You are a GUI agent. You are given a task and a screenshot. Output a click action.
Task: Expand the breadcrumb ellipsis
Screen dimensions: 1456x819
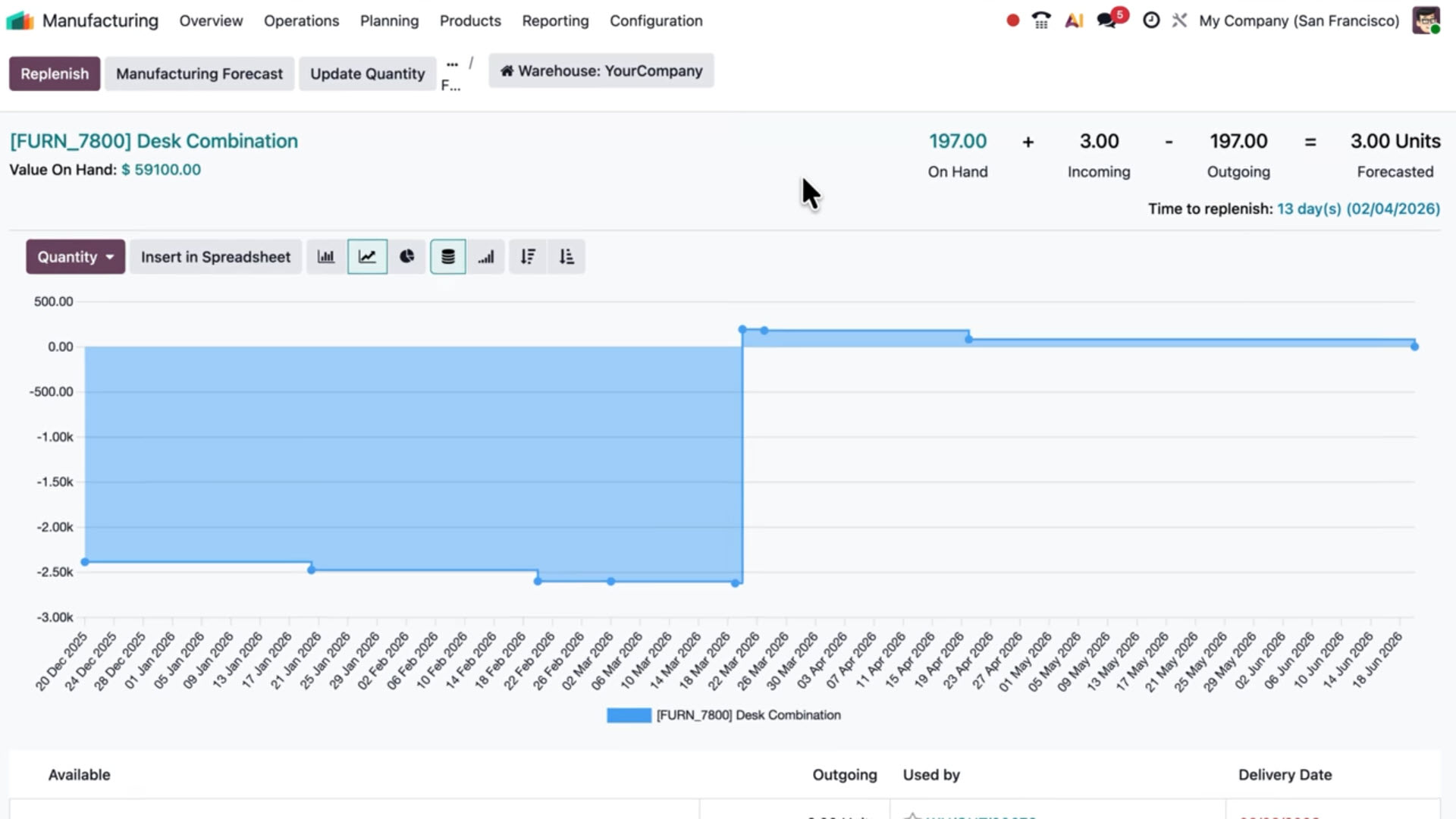tap(453, 64)
